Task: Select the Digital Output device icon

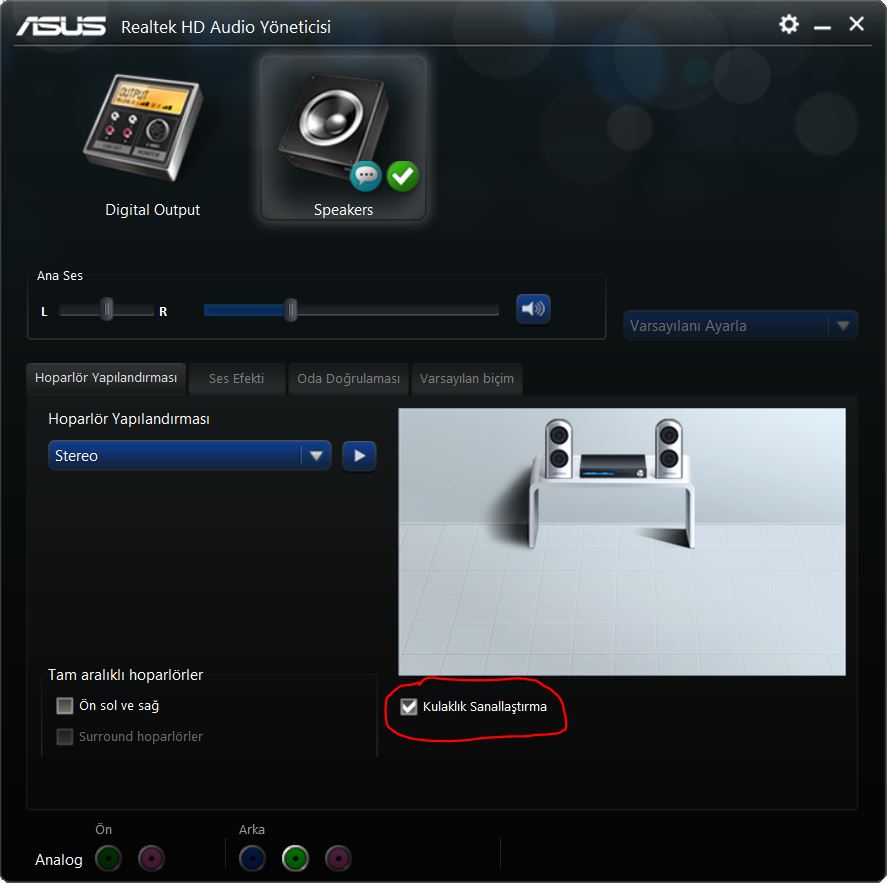Action: tap(144, 128)
